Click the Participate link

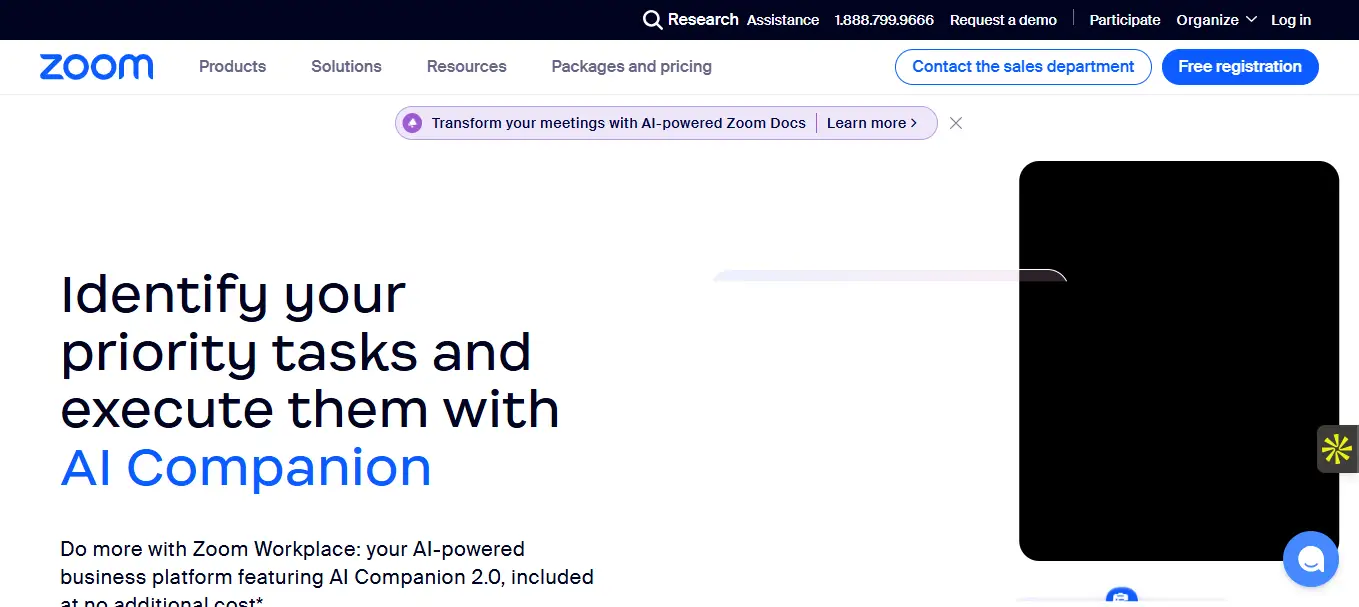coord(1124,19)
